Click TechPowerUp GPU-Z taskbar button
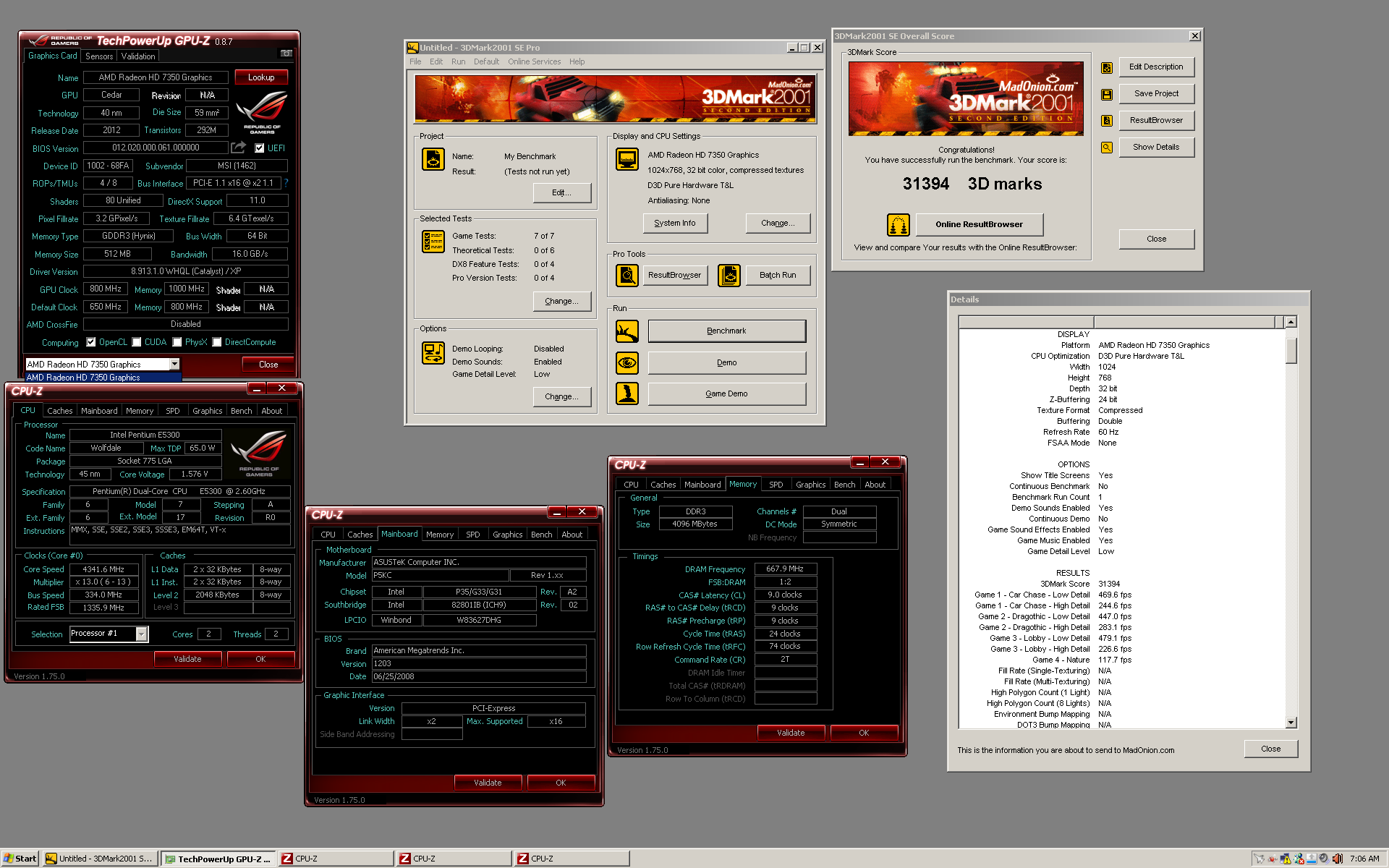This screenshot has height=868, width=1389. 218,859
